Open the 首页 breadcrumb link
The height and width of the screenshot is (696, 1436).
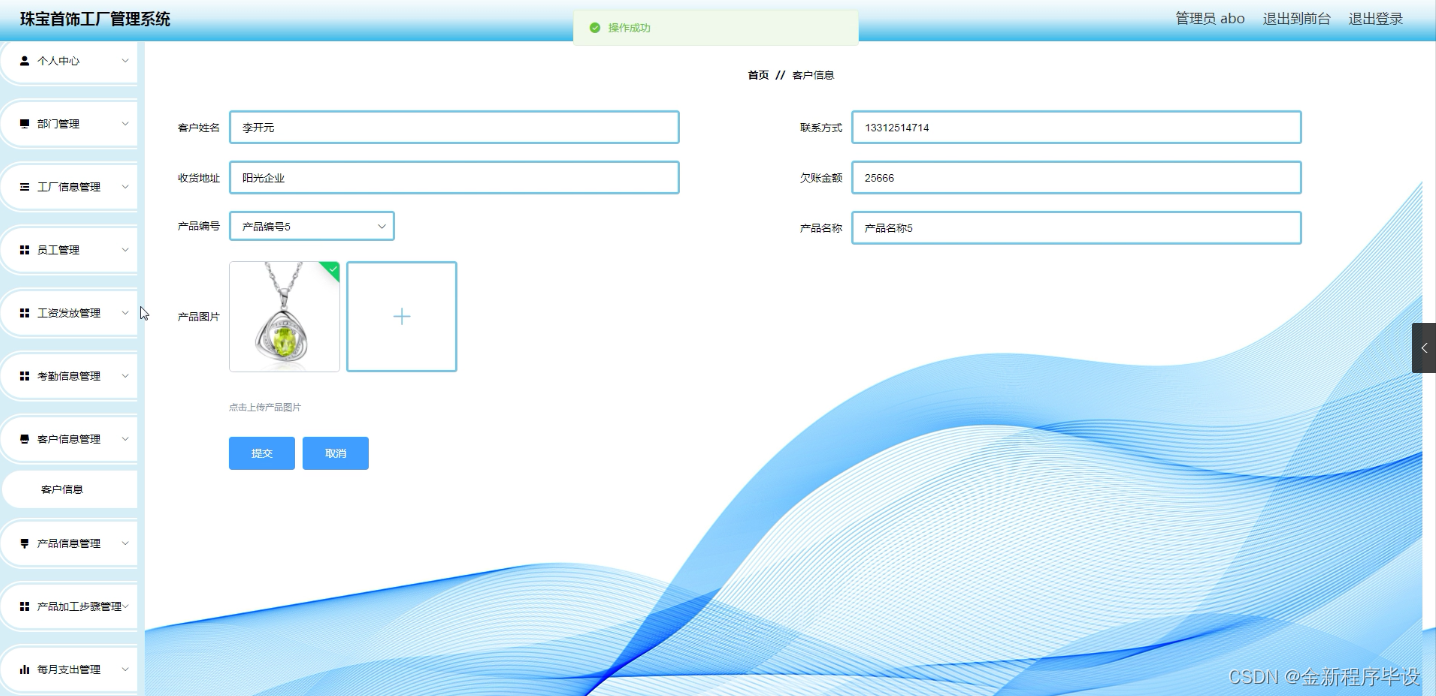[x=757, y=74]
